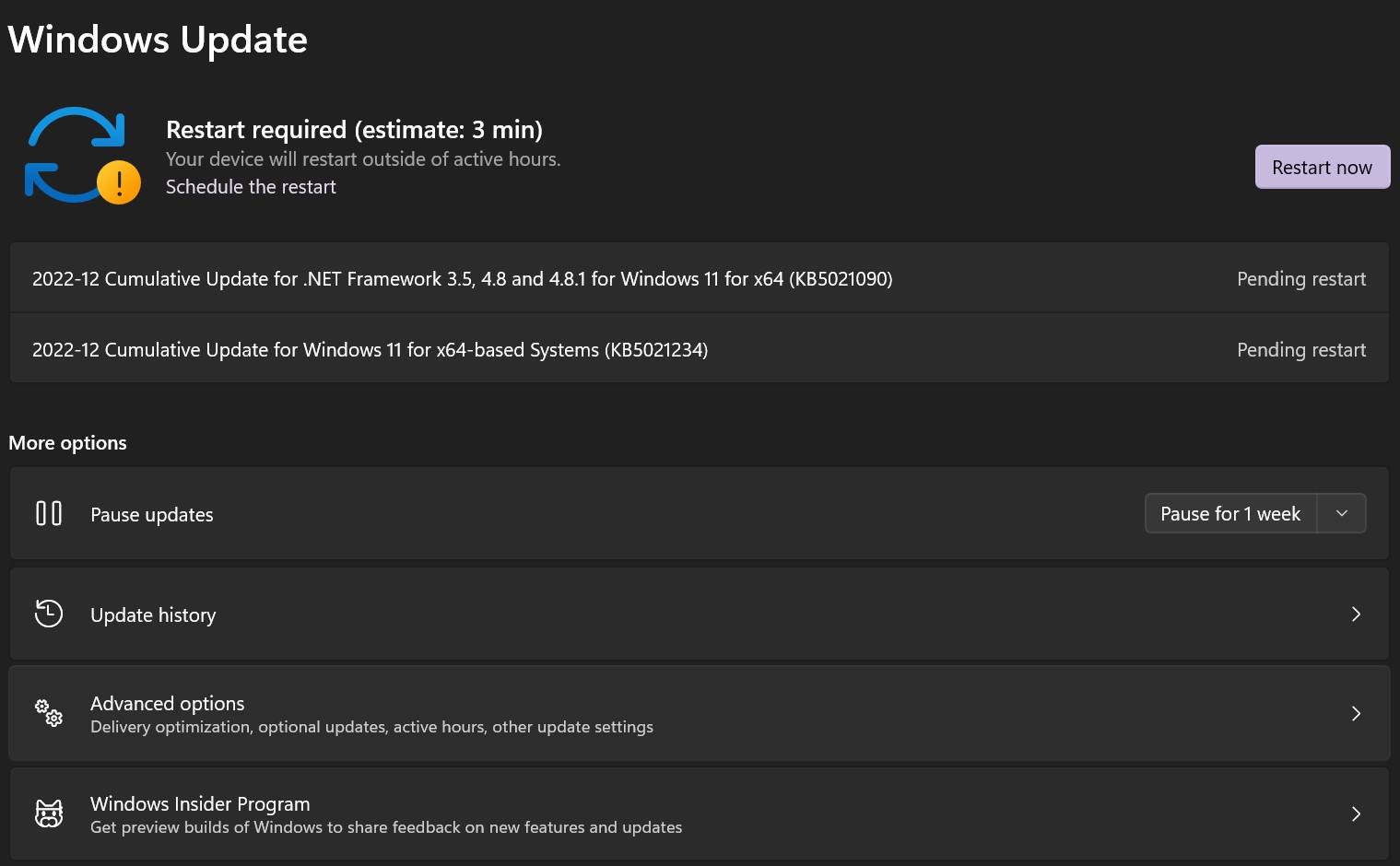Click the More options section heading
The height and width of the screenshot is (866, 1400).
pos(67,442)
